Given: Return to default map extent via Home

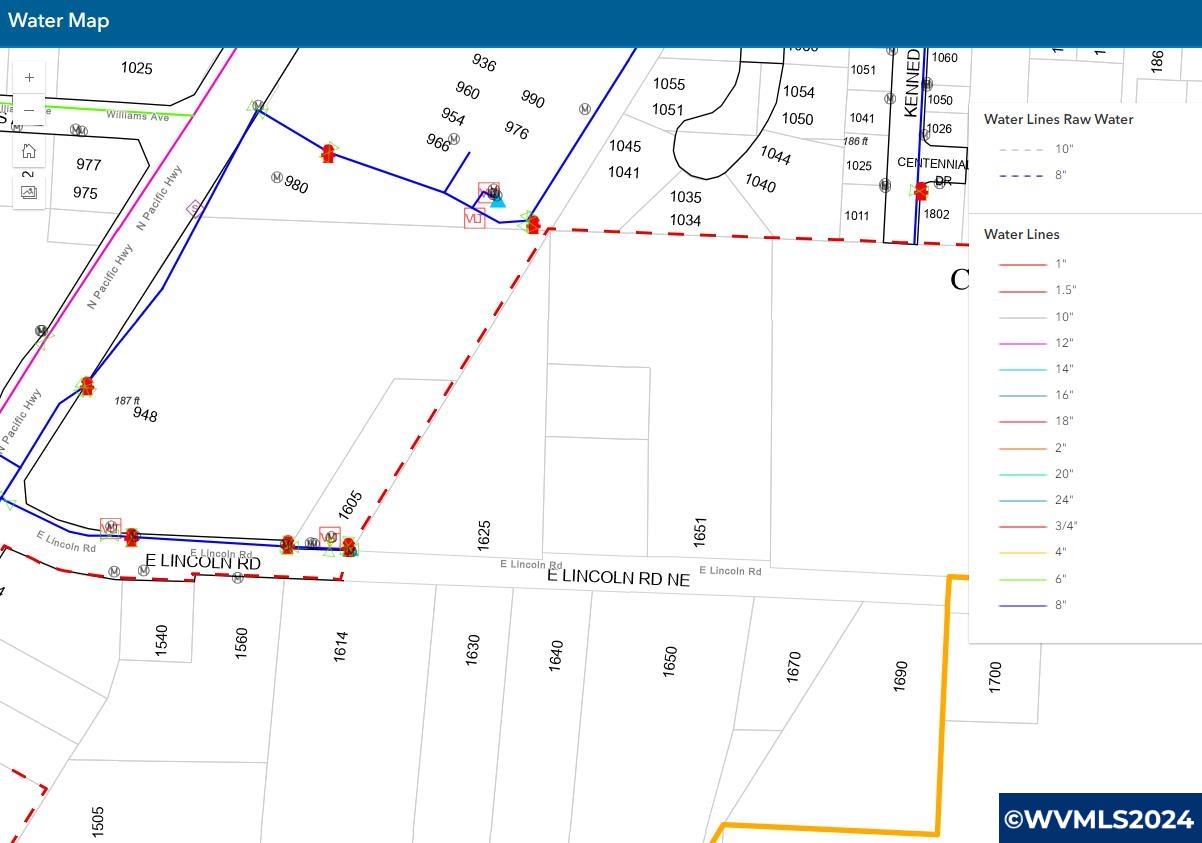Looking at the screenshot, I should (29, 151).
